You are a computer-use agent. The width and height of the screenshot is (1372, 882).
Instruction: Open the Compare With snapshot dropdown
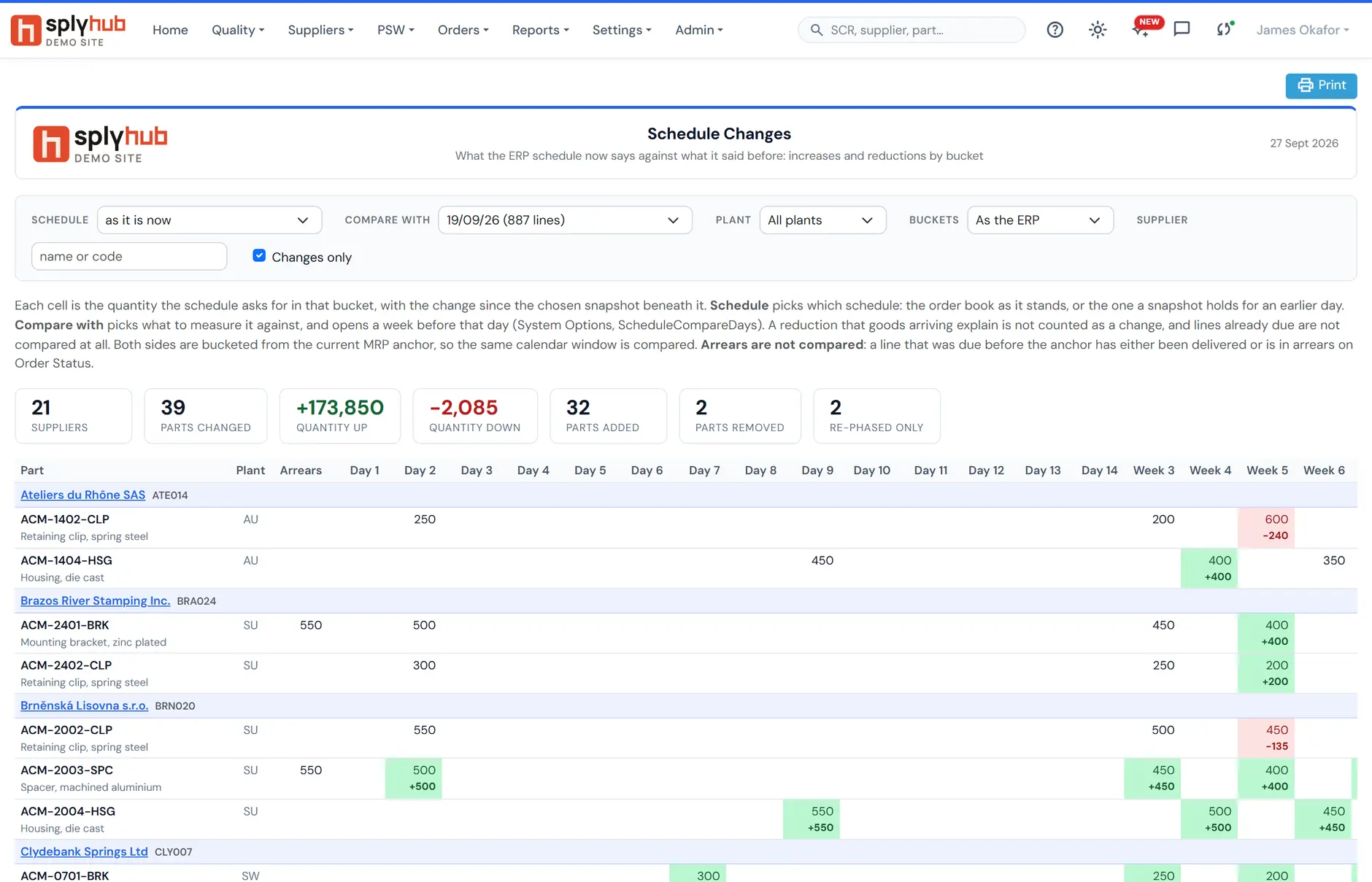(565, 220)
